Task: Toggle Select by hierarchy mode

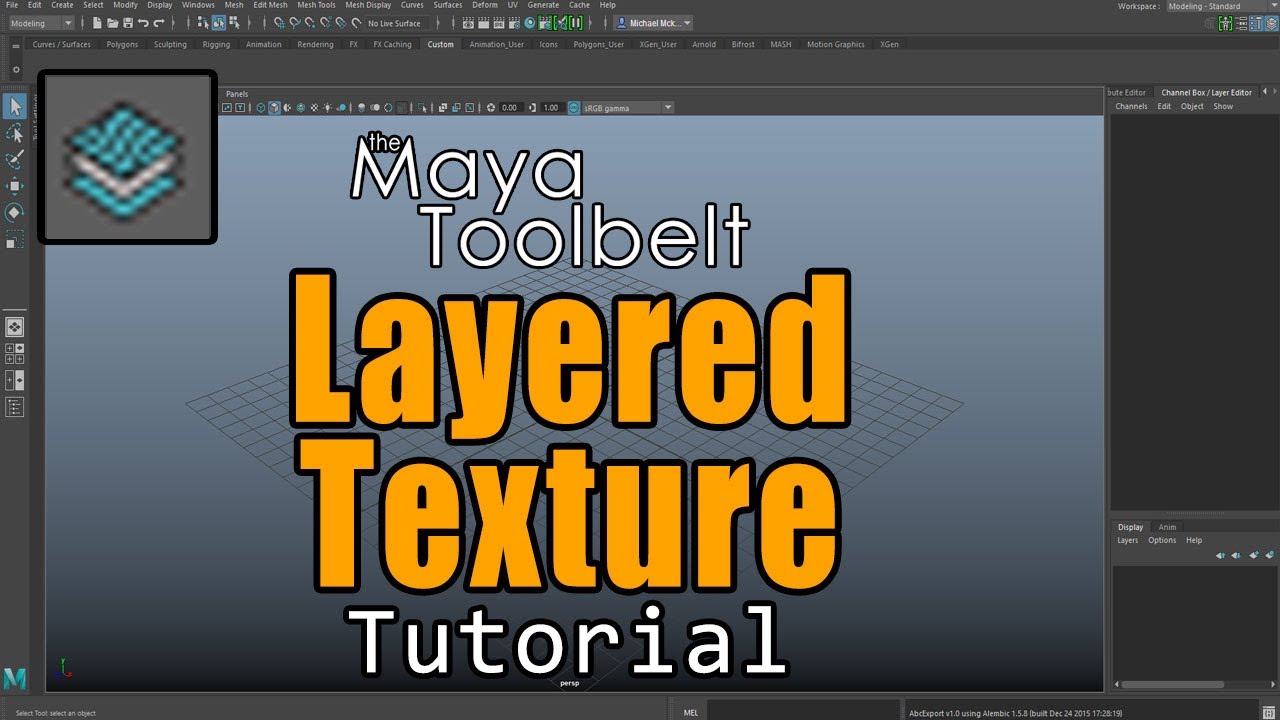Action: pyautogui.click(x=202, y=23)
